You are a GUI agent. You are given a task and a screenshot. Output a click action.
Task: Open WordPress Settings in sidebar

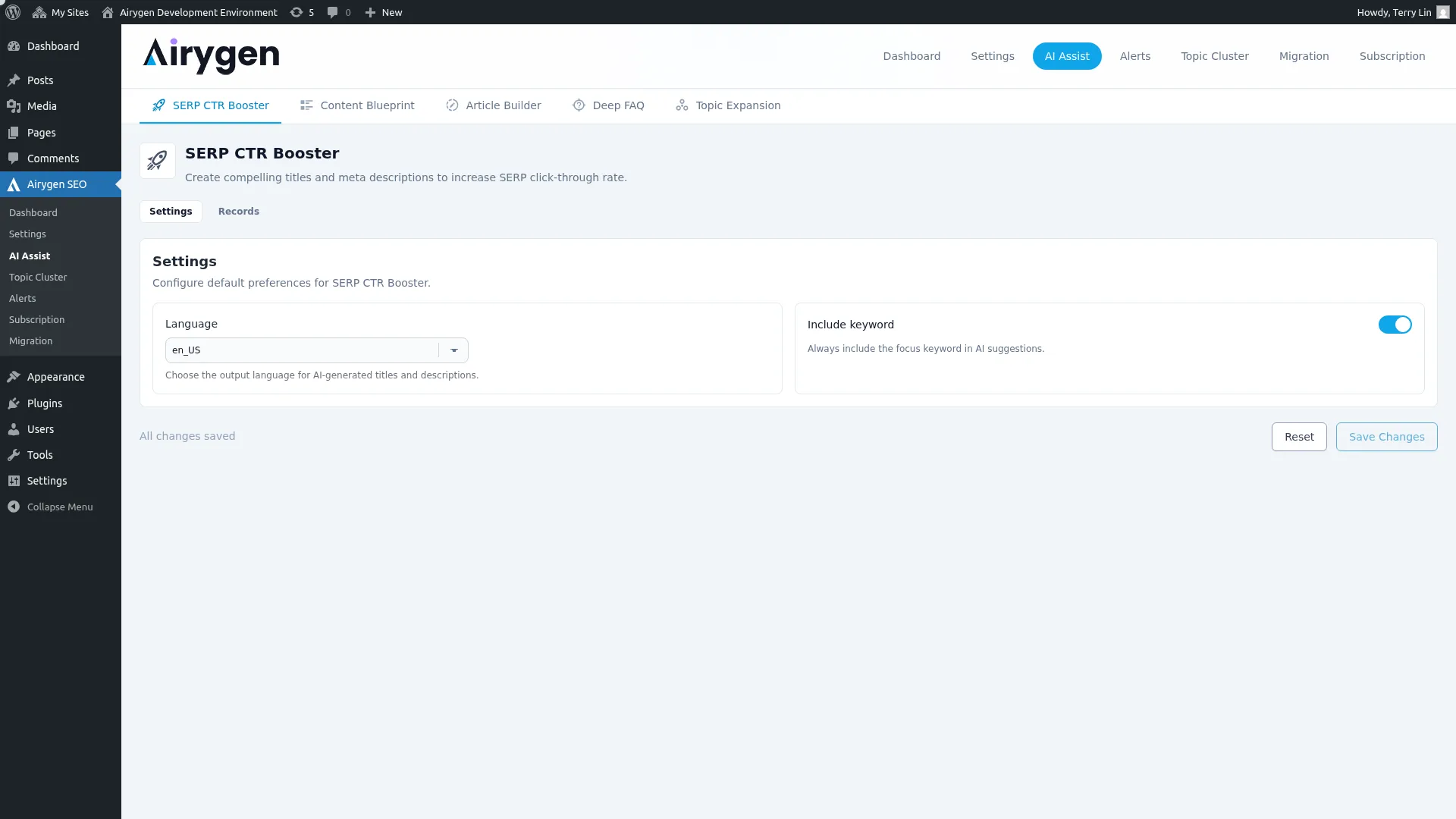pos(61,481)
